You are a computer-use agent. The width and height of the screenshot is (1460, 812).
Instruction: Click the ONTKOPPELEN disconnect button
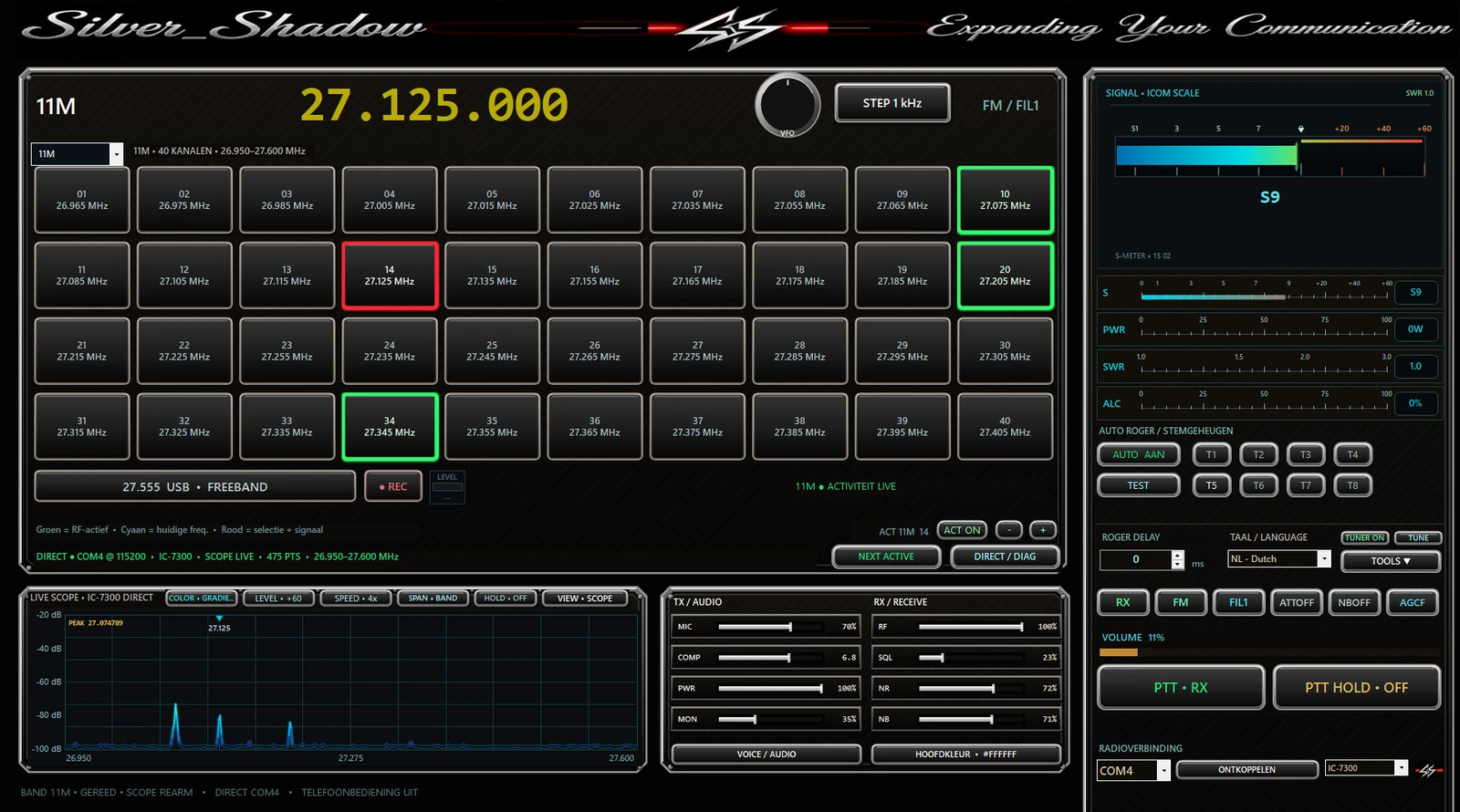pos(1246,770)
